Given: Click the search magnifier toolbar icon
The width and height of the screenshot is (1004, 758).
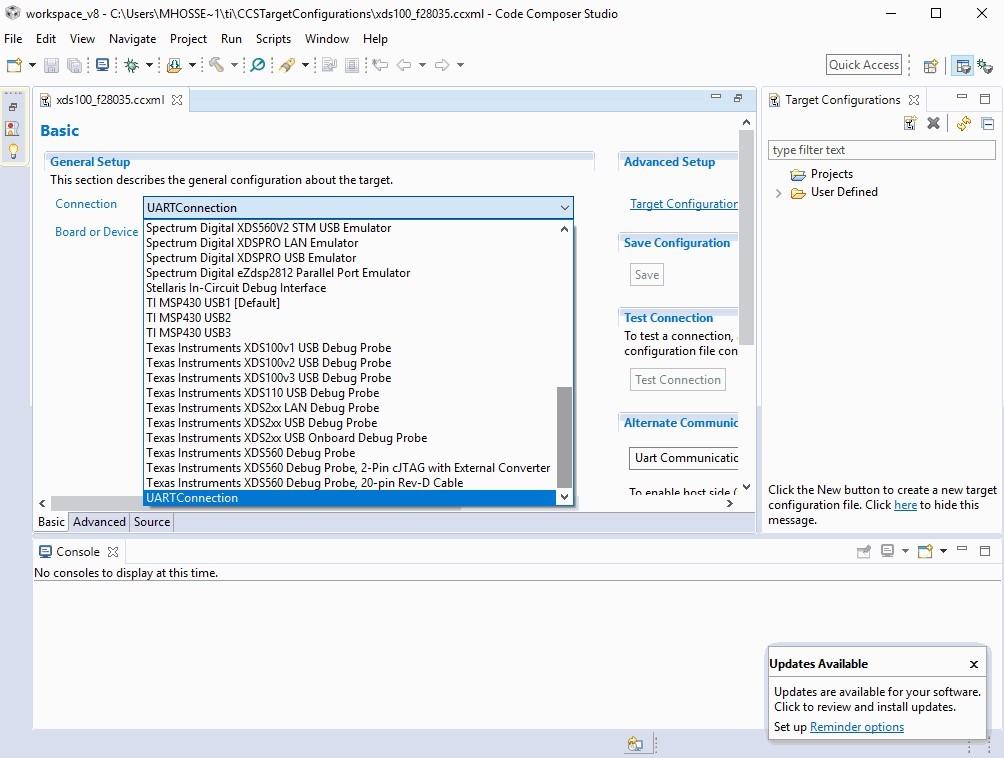Looking at the screenshot, I should tap(257, 65).
